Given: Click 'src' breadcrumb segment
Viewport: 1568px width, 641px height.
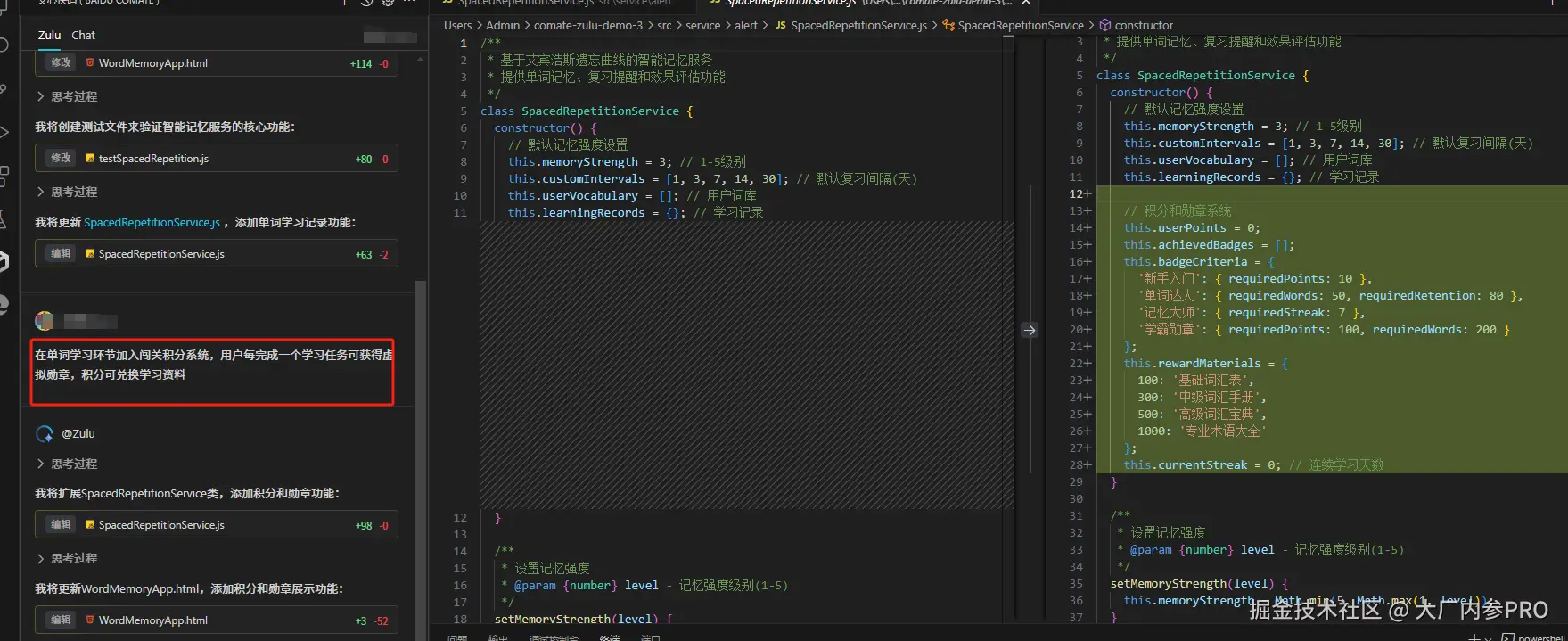Looking at the screenshot, I should 664,26.
